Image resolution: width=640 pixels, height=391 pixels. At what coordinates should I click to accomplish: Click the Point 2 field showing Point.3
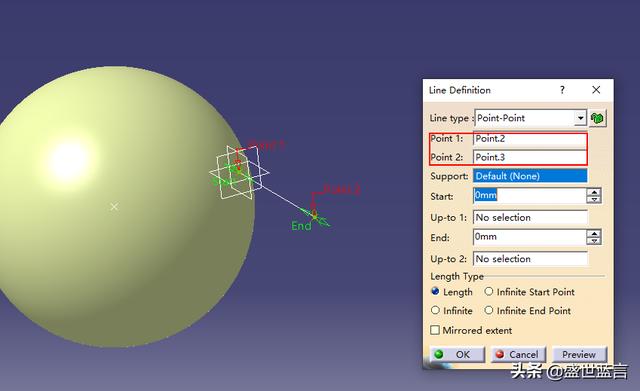530,157
